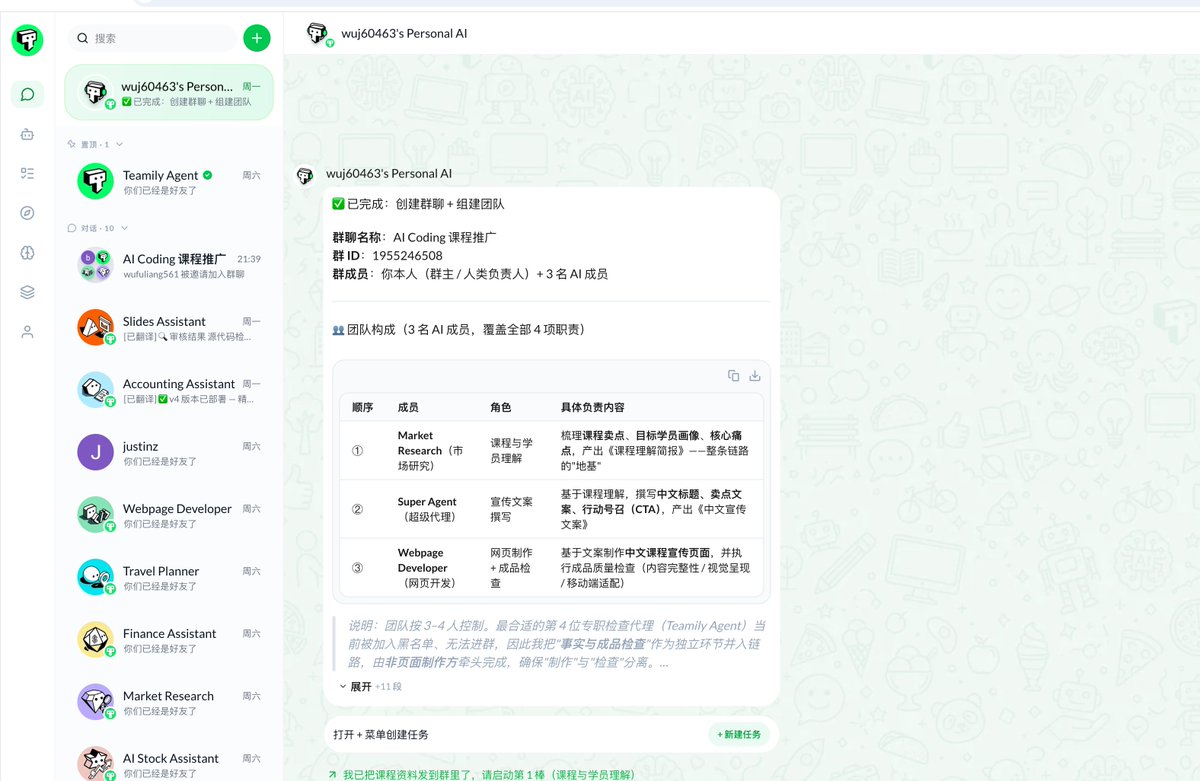
Task: Click the Personal AI avatar in chat header
Action: pos(318,34)
